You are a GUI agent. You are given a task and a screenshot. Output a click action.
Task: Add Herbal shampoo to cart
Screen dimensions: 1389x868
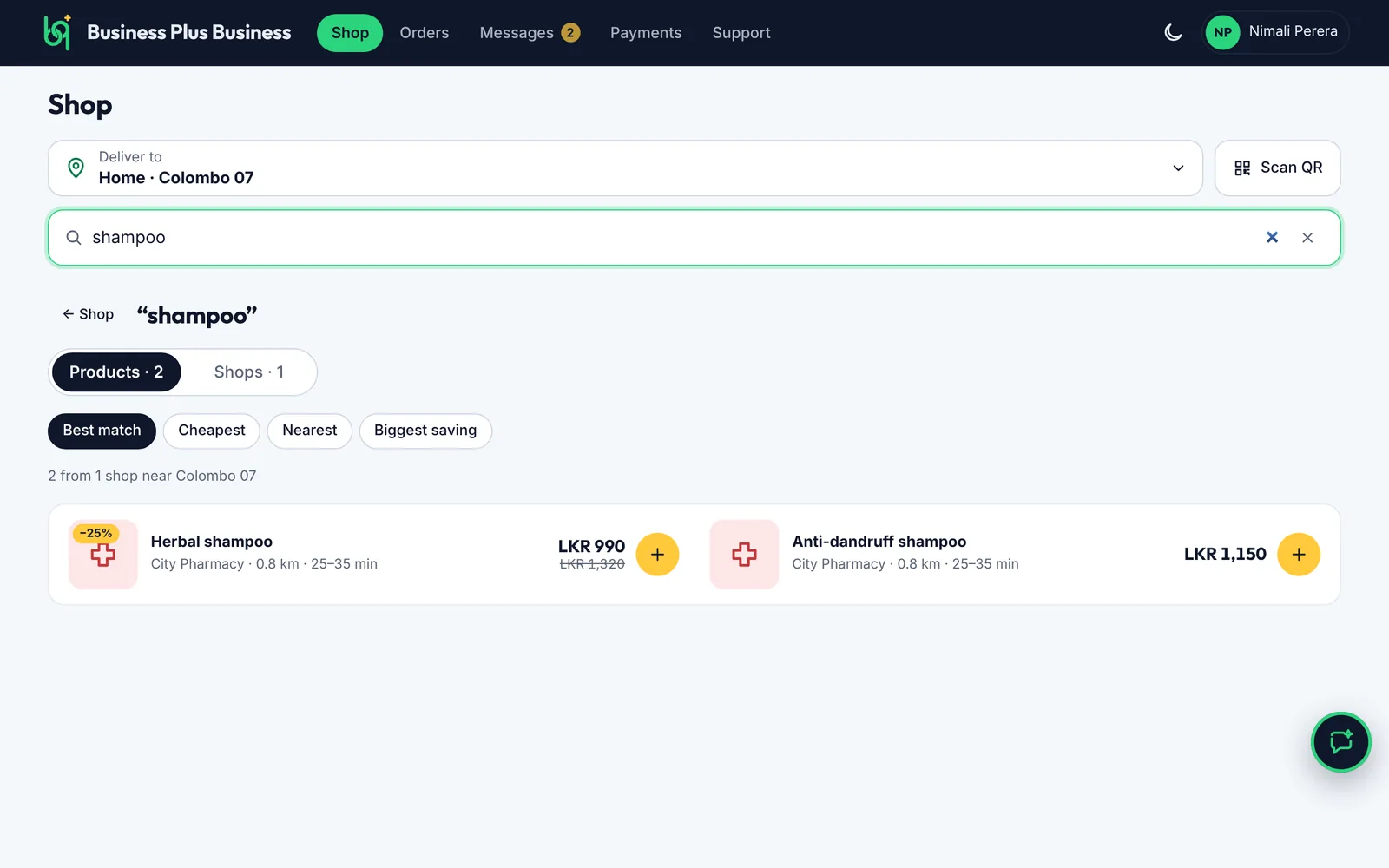[x=657, y=555]
